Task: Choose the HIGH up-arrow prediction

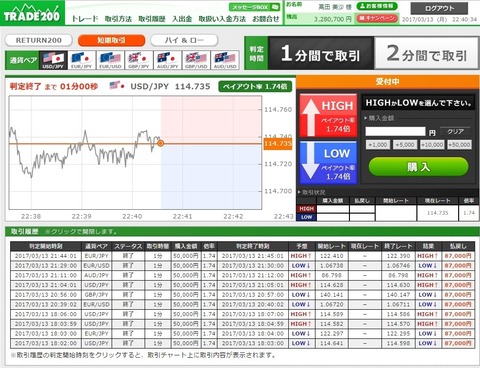Action: pyautogui.click(x=328, y=116)
